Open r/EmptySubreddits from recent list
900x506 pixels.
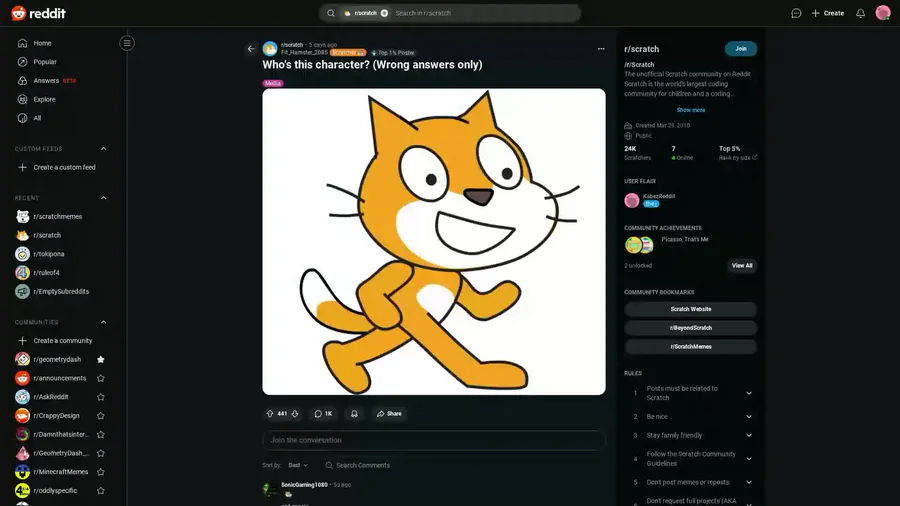click(x=60, y=291)
